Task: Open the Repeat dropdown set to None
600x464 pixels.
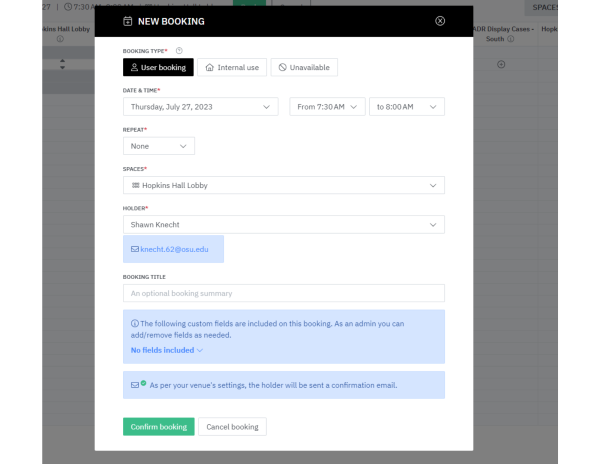Action: [159, 146]
